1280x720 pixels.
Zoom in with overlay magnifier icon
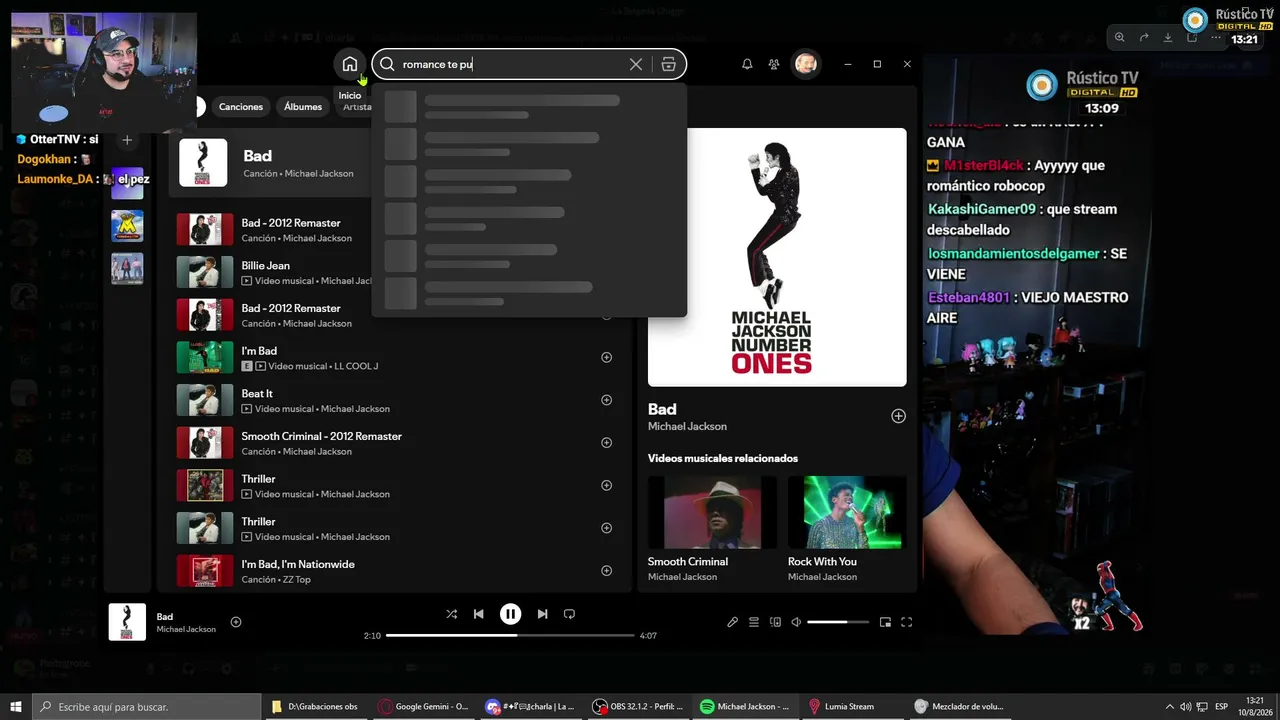(1120, 38)
